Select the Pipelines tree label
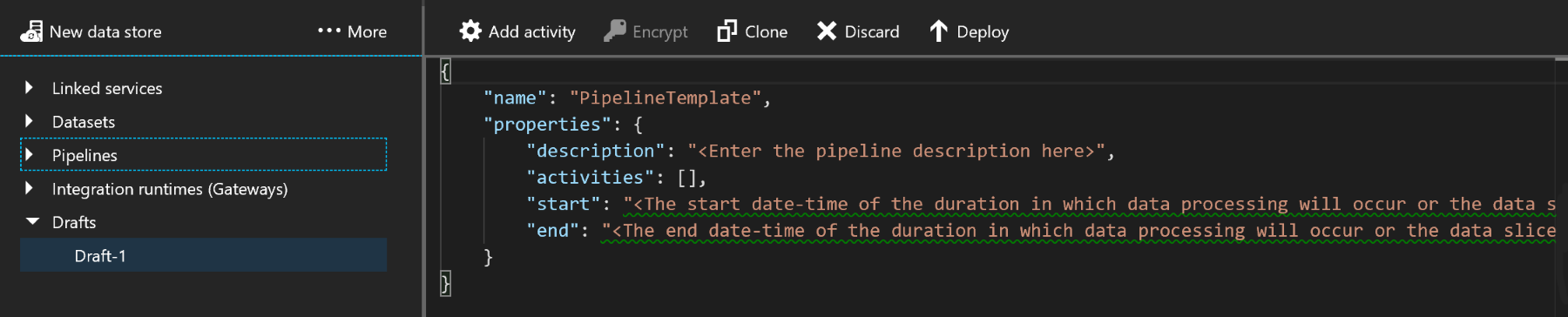This screenshot has height=317, width=1568. point(84,155)
